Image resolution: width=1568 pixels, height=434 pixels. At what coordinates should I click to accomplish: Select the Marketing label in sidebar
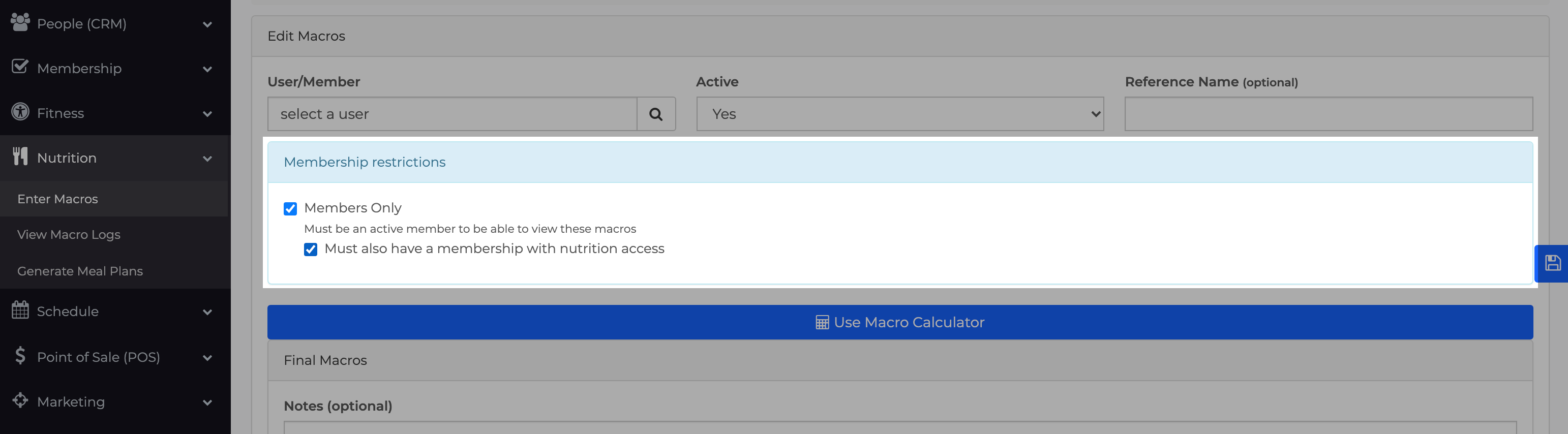[x=71, y=402]
